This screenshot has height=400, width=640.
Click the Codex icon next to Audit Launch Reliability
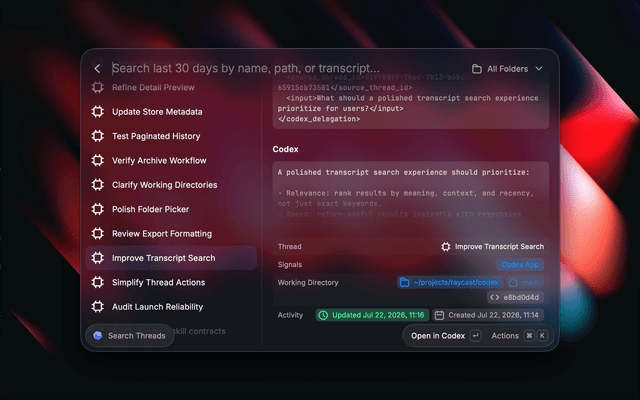click(x=98, y=307)
